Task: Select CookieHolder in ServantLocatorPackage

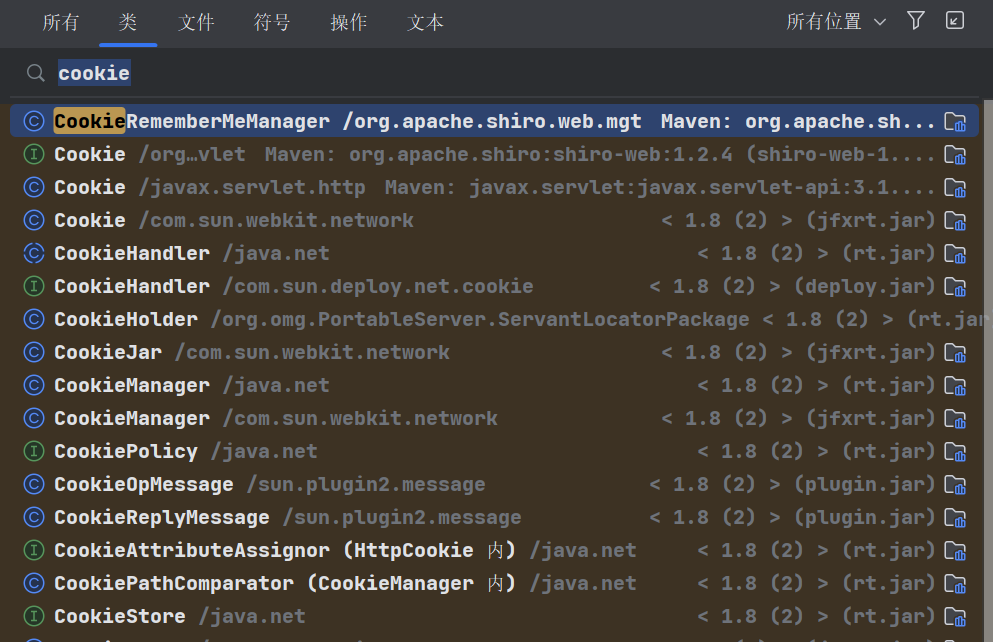Action: coord(124,319)
